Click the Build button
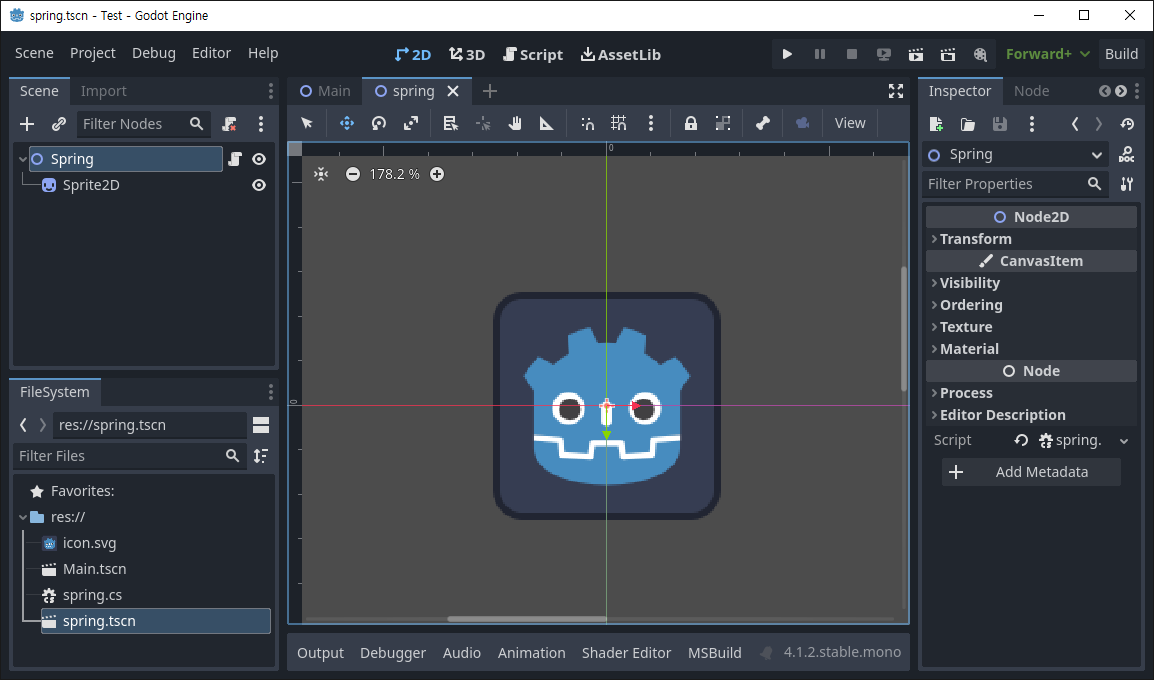Image resolution: width=1154 pixels, height=680 pixels. click(x=1122, y=54)
